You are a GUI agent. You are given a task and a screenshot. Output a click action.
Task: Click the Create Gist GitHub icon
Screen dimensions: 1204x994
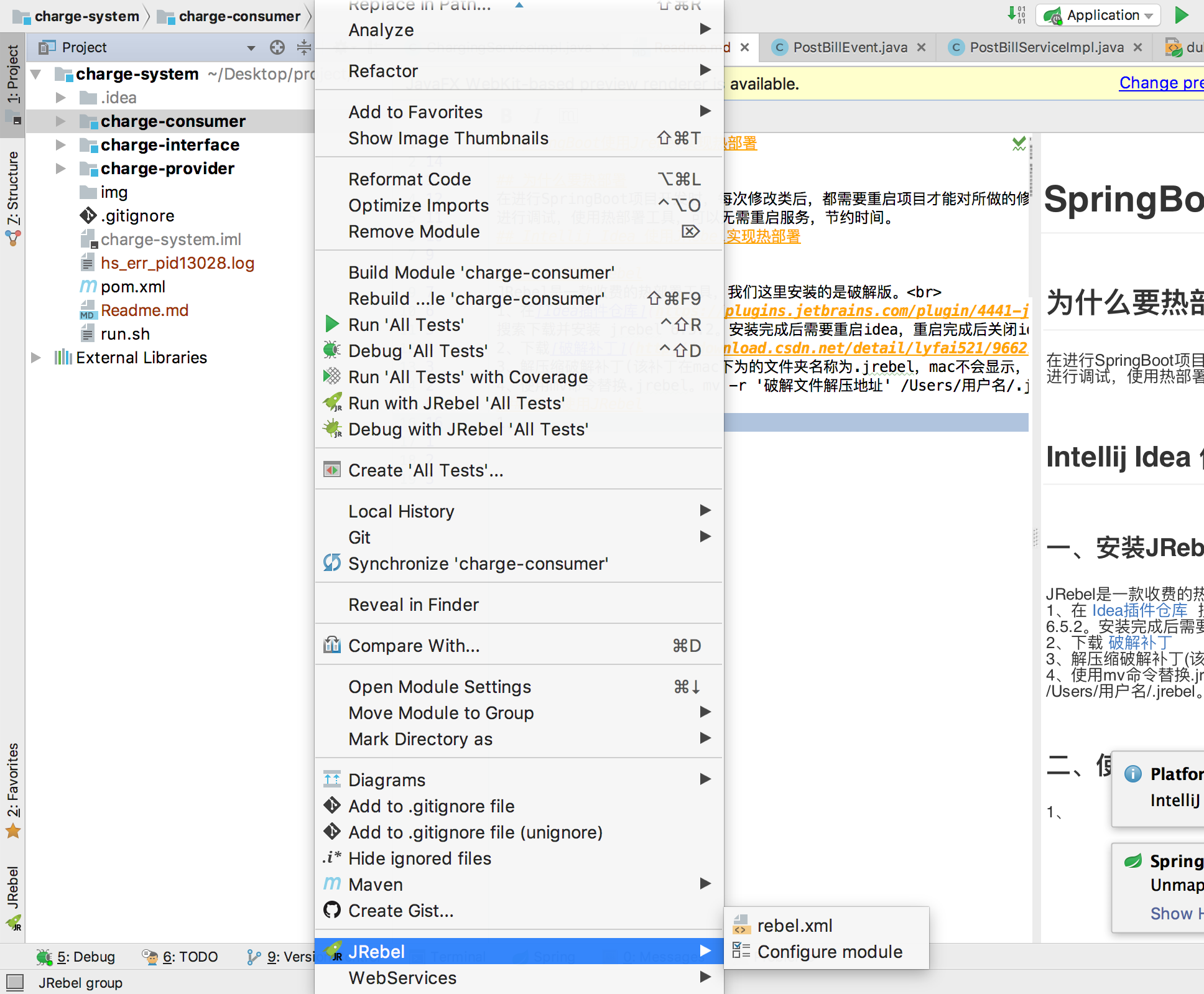click(332, 910)
